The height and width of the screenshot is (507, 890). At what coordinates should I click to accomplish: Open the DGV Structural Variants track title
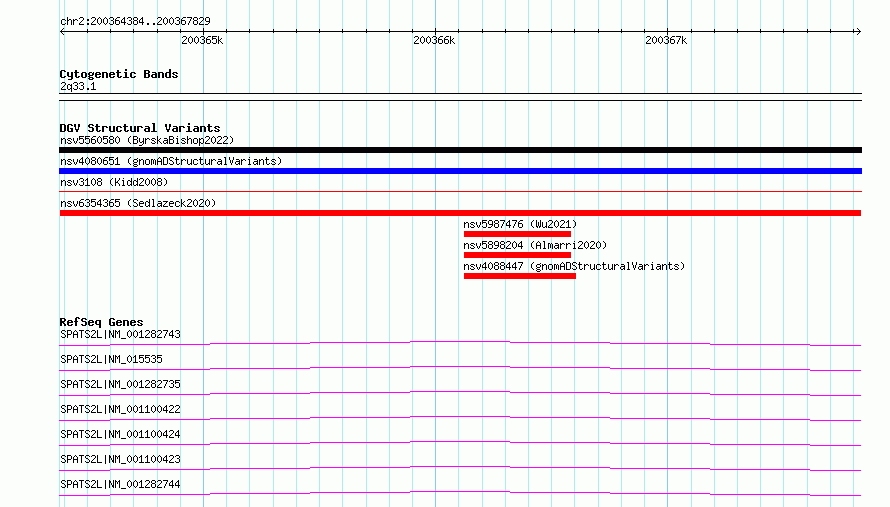pyautogui.click(x=140, y=128)
